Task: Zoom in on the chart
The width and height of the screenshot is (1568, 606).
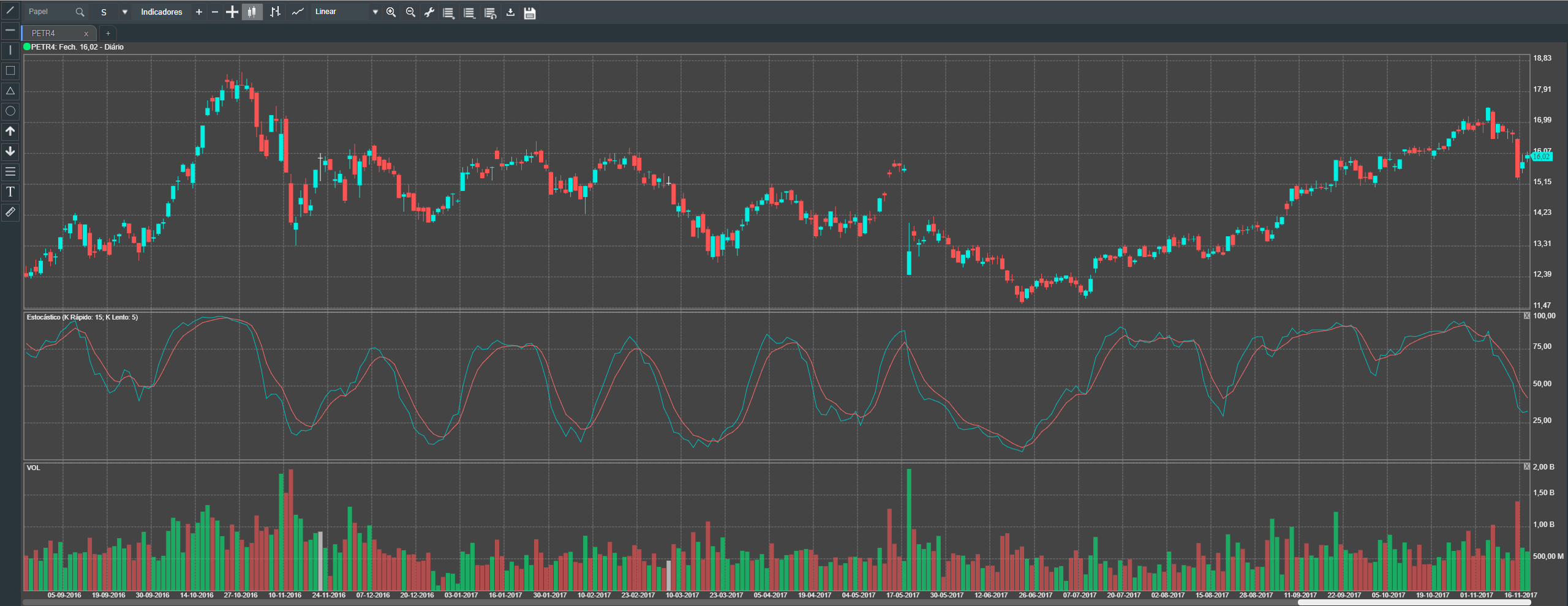Action: [391, 12]
